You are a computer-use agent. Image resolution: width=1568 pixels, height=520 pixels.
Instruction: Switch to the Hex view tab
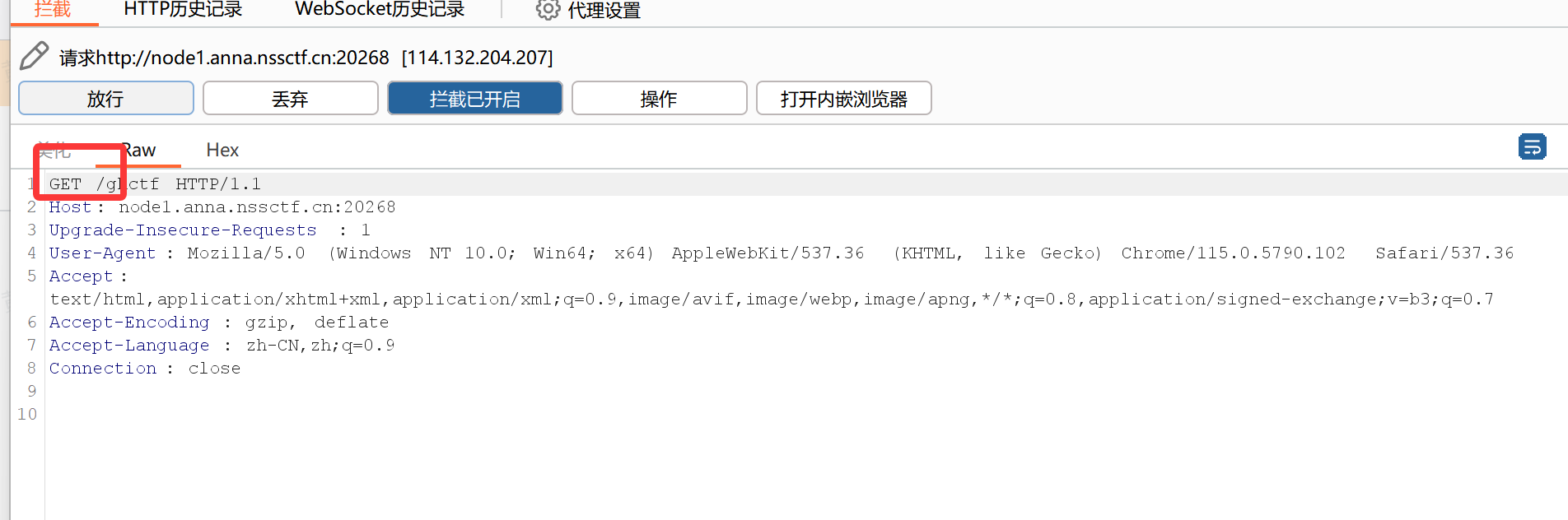click(222, 150)
